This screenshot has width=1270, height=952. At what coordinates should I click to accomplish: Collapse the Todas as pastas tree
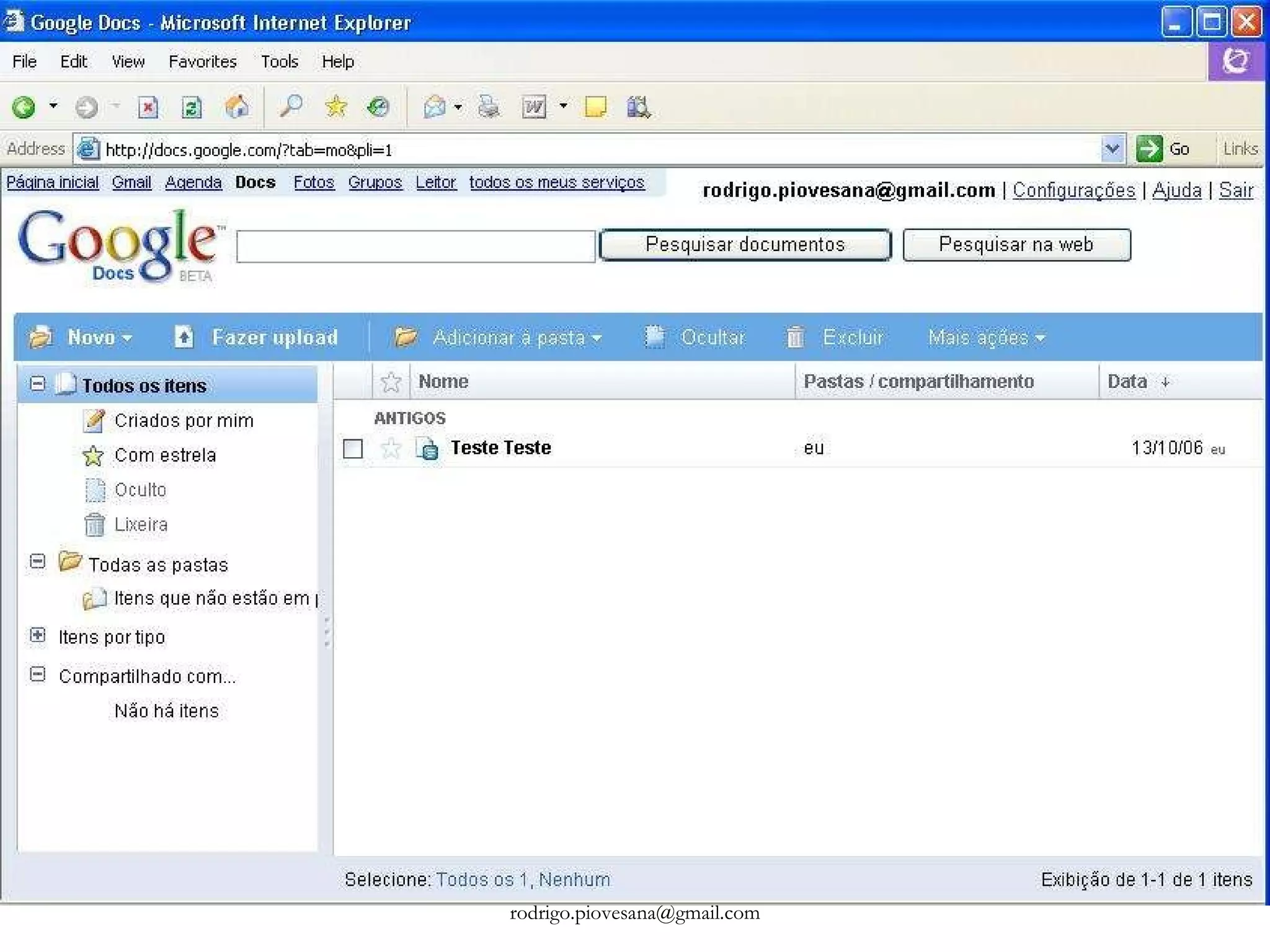pos(38,562)
